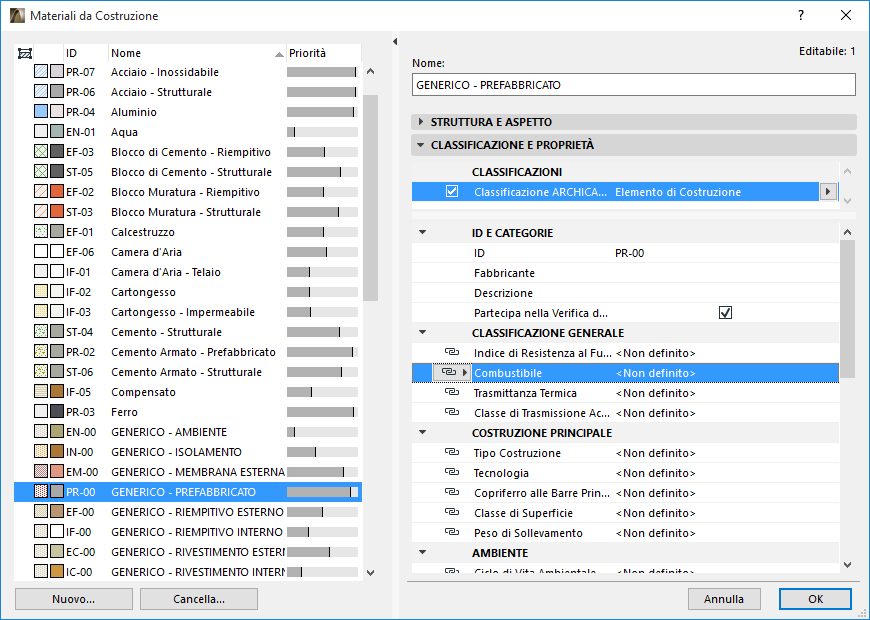
Task: Click the Annulla button
Action: tap(724, 599)
